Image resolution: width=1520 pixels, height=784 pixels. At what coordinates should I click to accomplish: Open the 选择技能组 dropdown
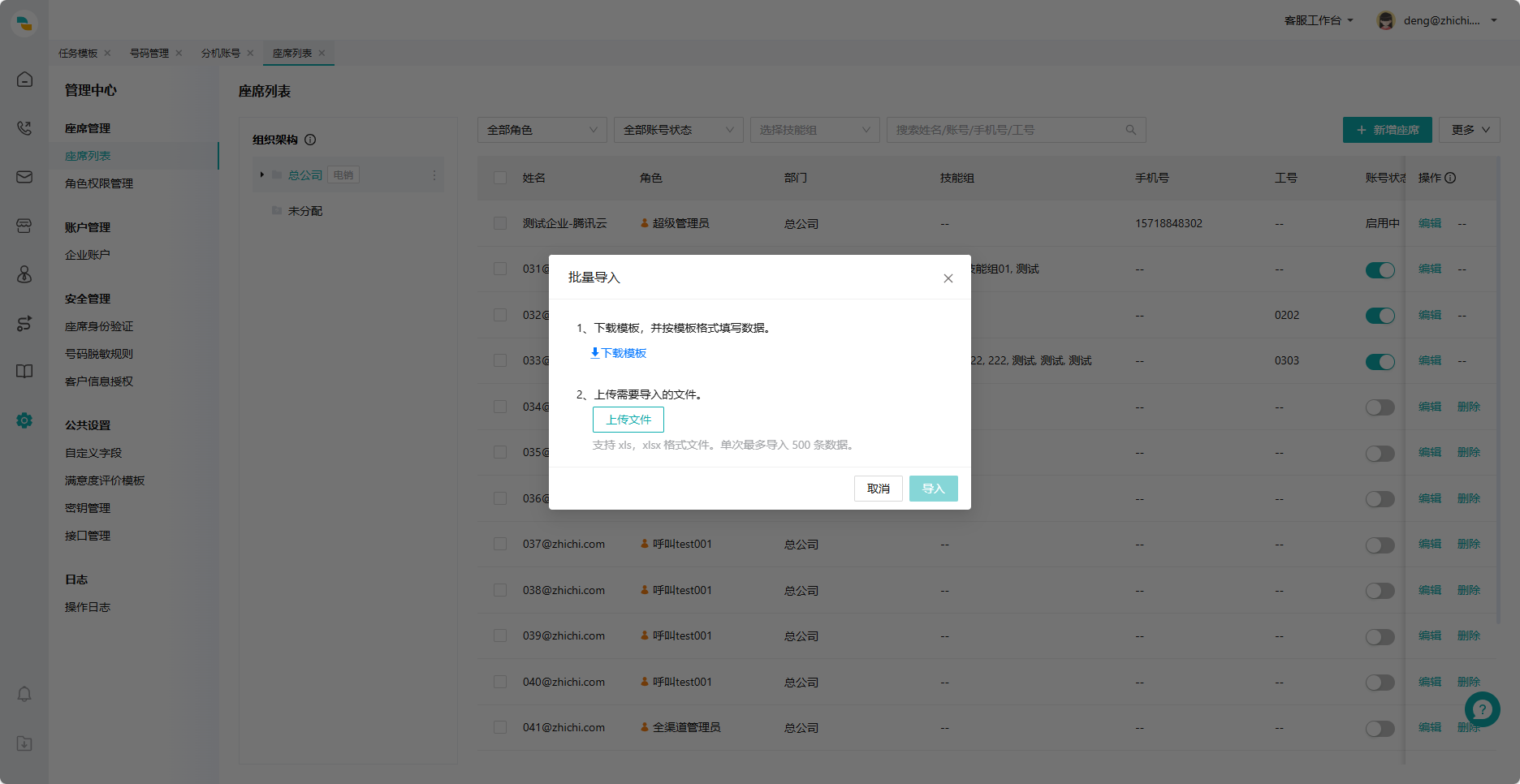815,130
